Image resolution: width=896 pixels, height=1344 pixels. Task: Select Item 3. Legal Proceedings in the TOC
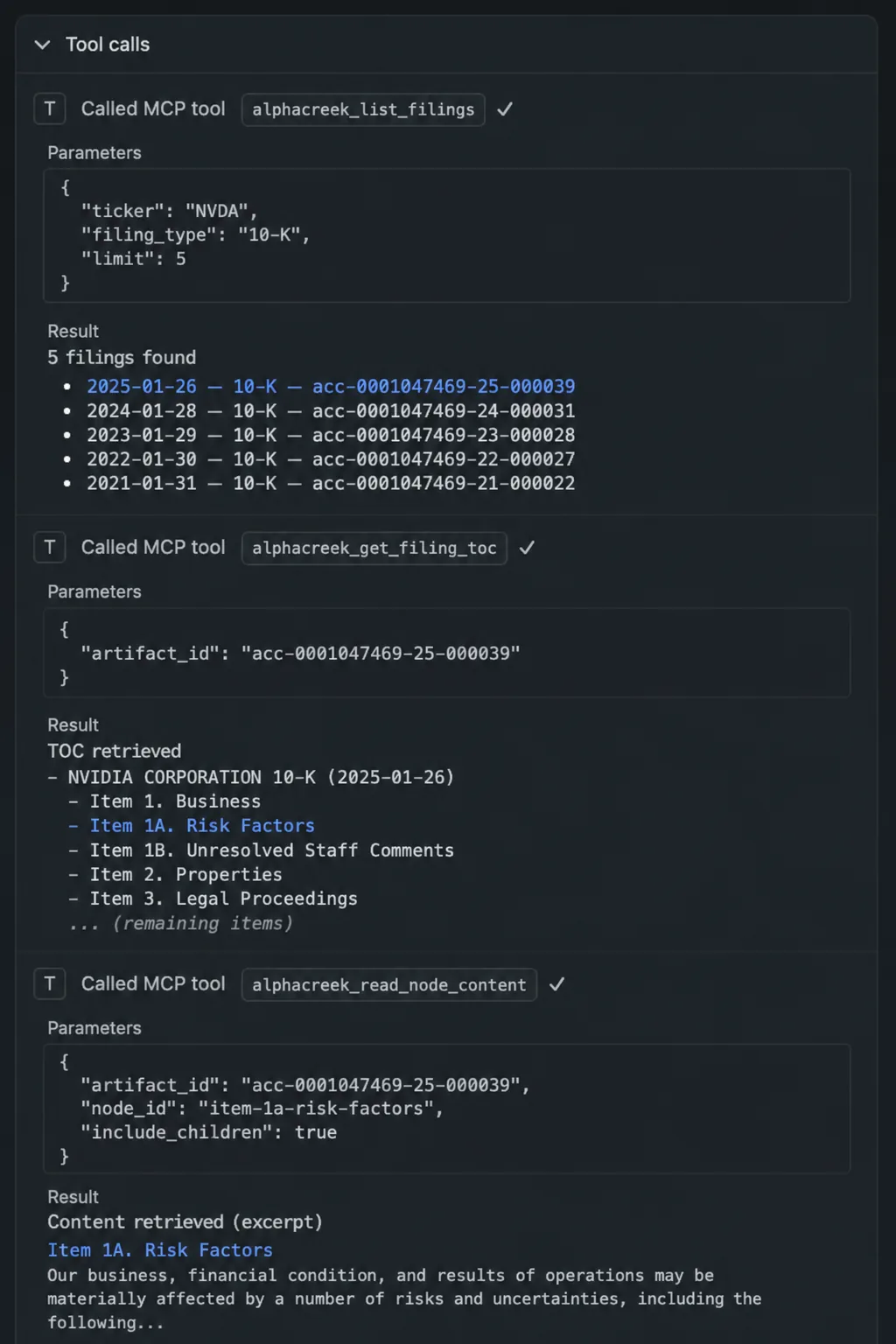[223, 899]
